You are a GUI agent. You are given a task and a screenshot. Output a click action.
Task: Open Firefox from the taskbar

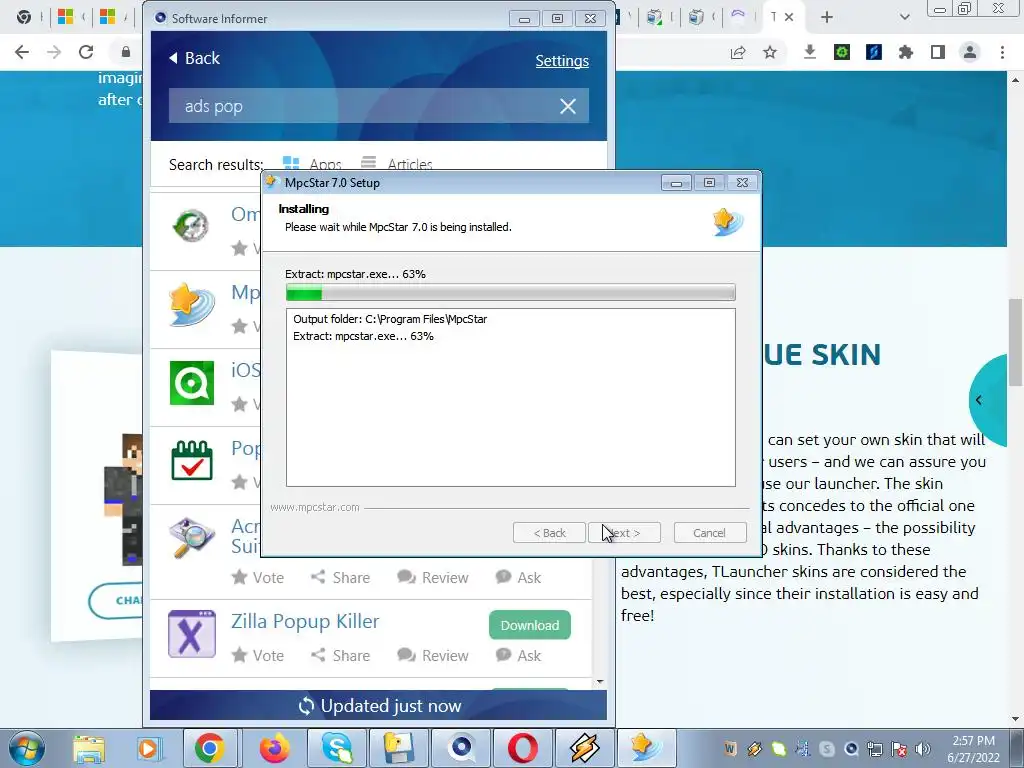(274, 748)
